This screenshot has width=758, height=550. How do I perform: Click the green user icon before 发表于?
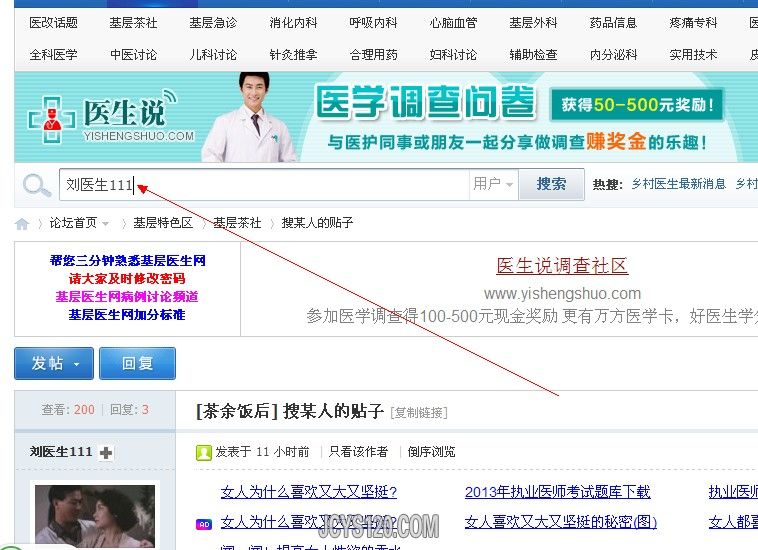click(x=203, y=452)
